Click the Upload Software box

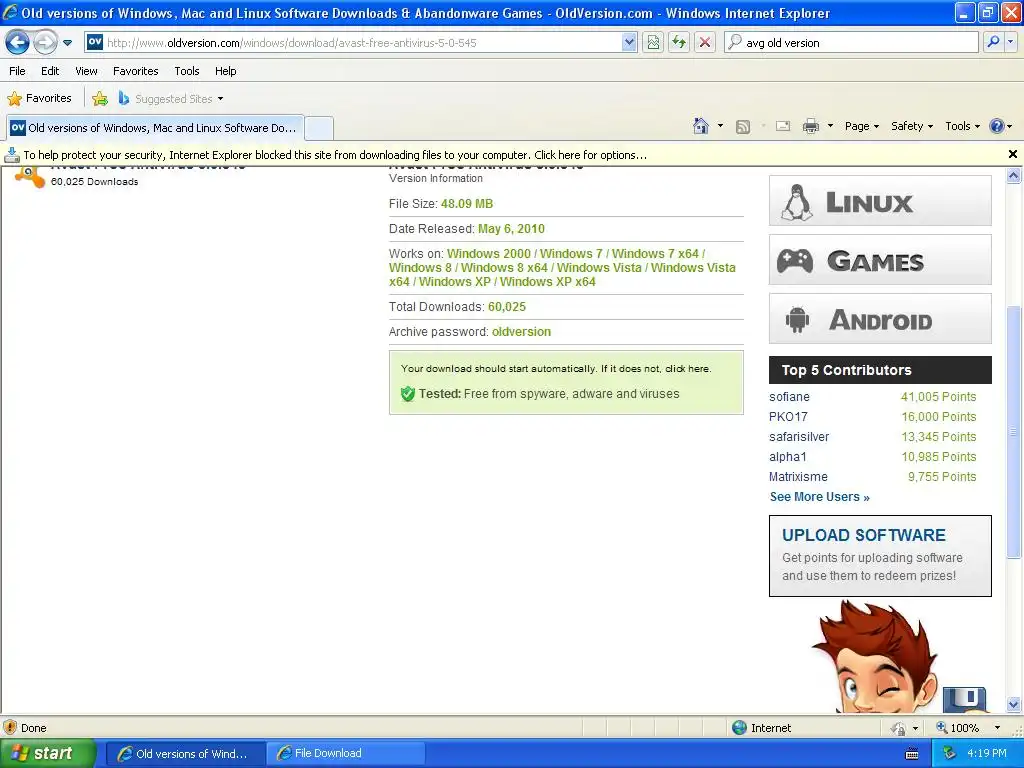pos(880,556)
